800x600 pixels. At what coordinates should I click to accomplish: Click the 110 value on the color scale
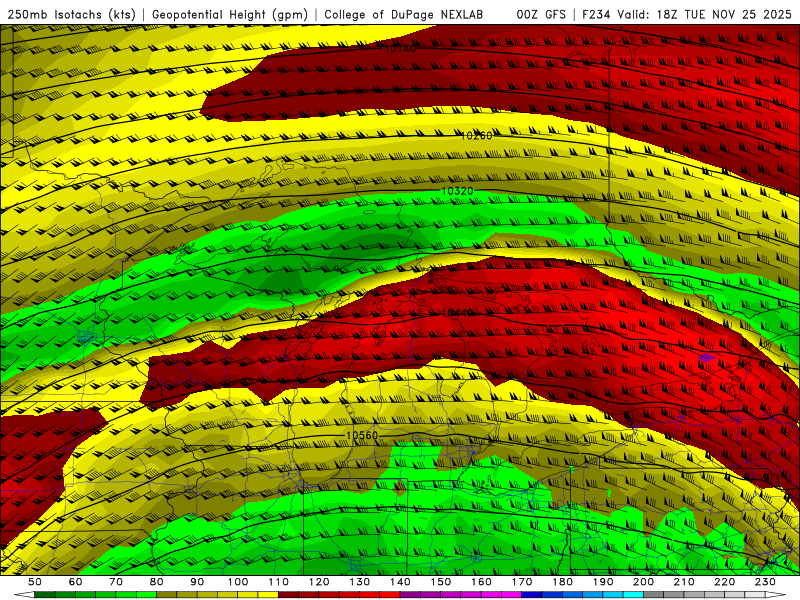click(278, 582)
